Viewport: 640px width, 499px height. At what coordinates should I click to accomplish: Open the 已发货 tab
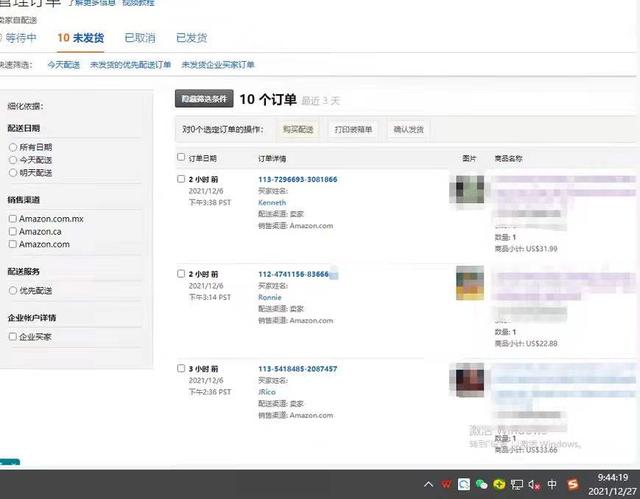(x=191, y=38)
